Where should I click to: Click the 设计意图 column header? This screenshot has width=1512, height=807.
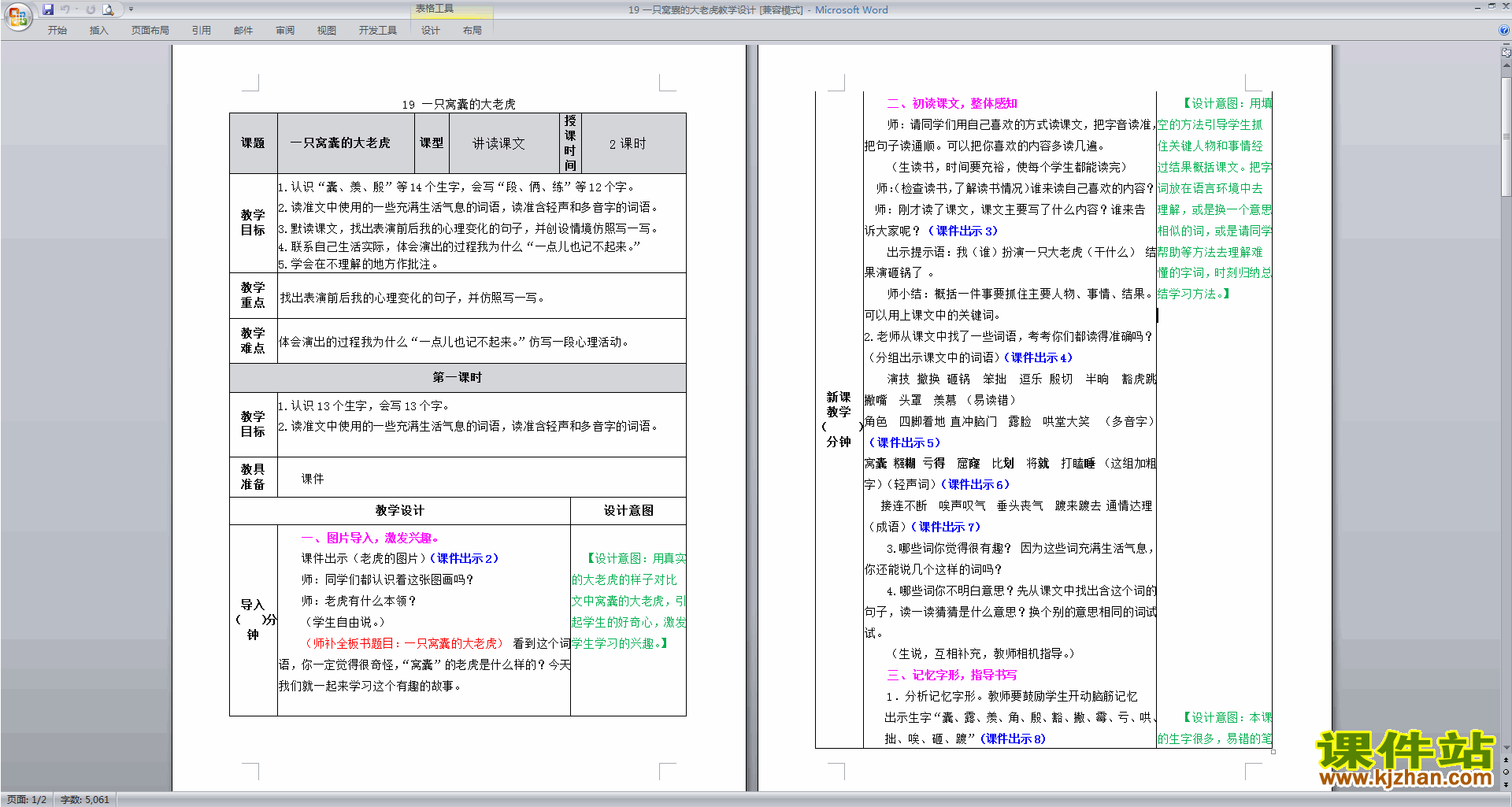(x=628, y=510)
